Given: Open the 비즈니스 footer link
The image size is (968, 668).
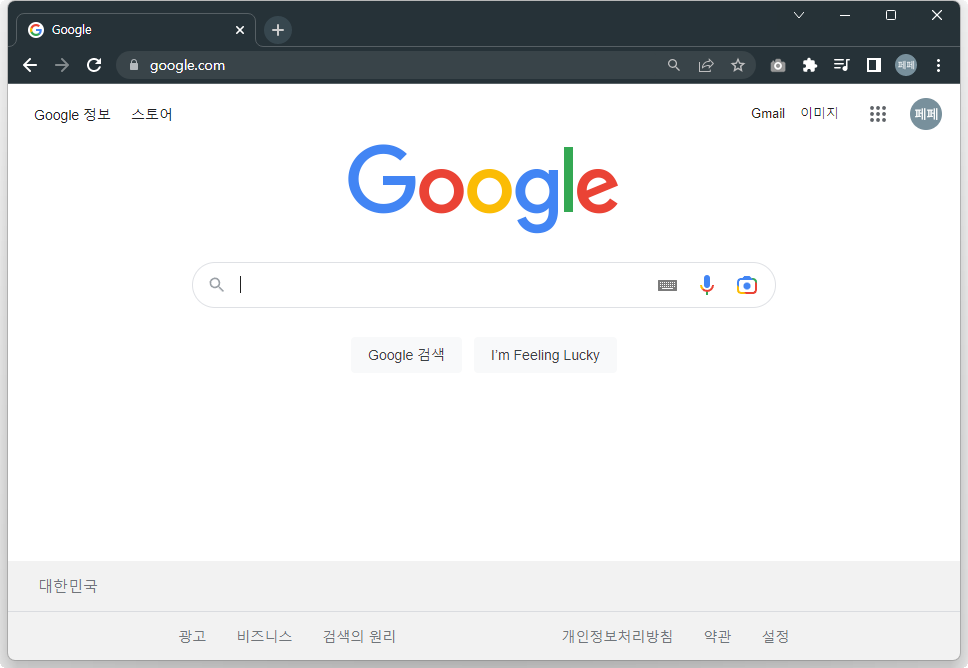Looking at the screenshot, I should pos(264,636).
